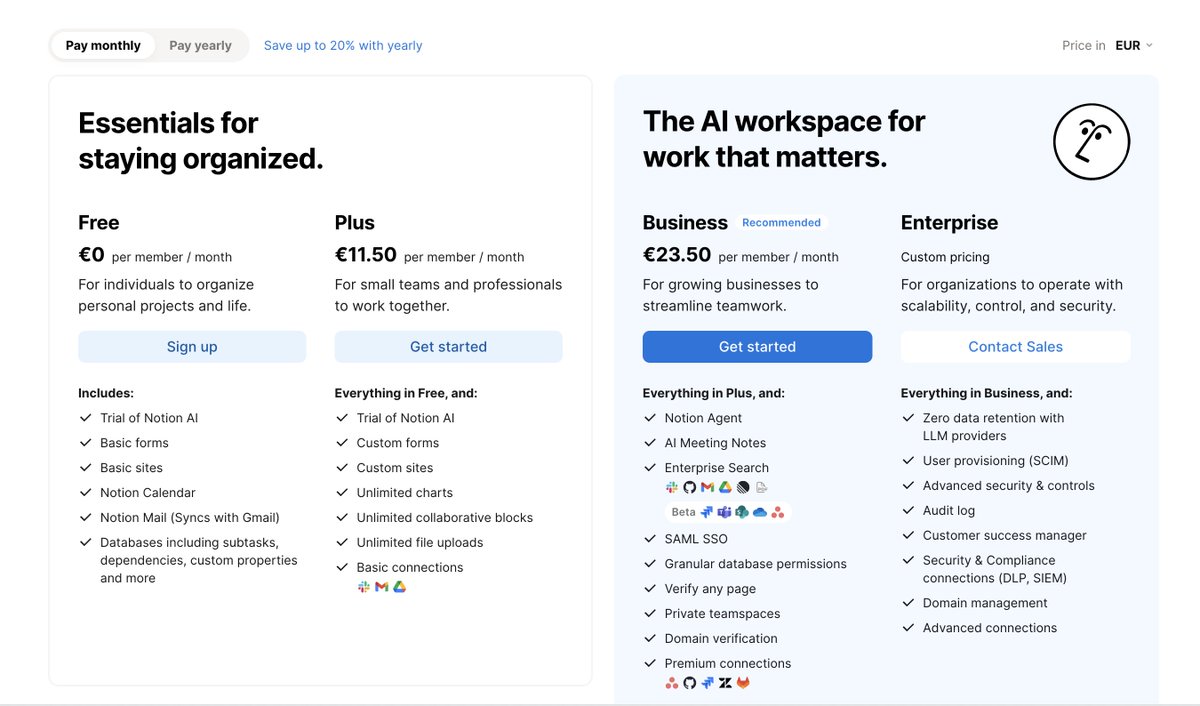Click the Beta label in the integrations pill

coord(684,512)
